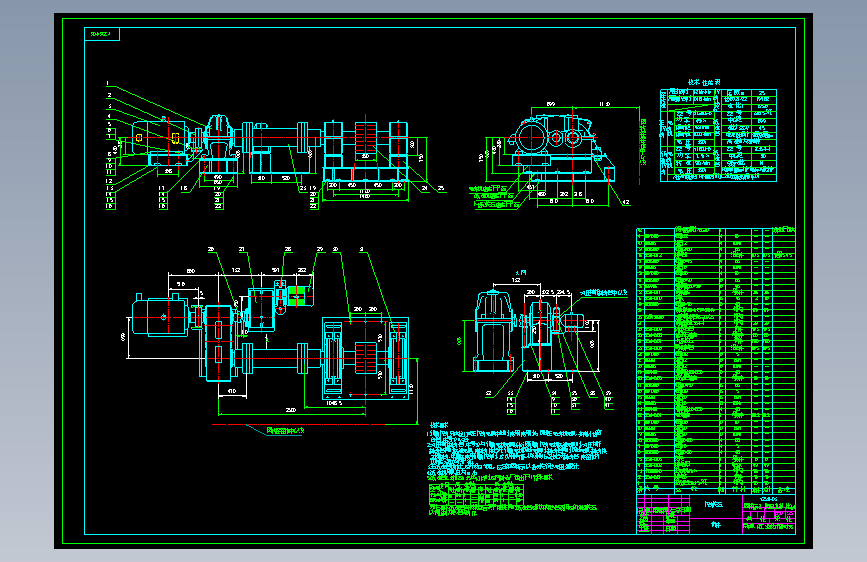The width and height of the screenshot is (867, 562).
Task: Select the 410 dimension in the plan view
Action: click(x=232, y=391)
